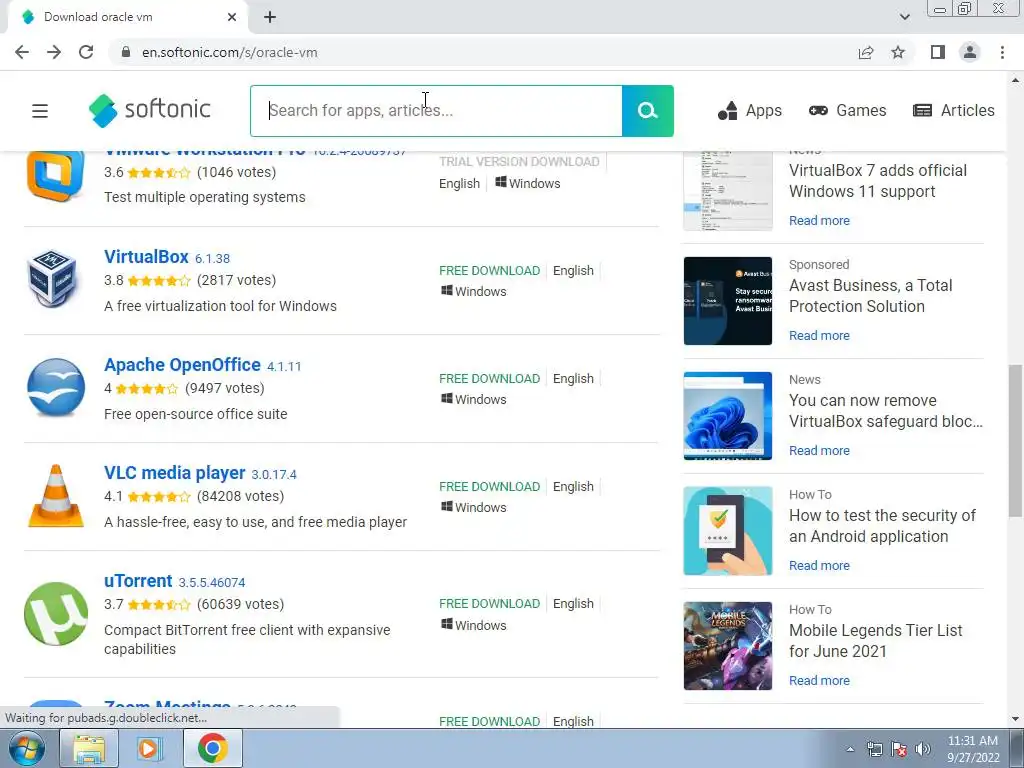Read more on VirtualBox safeguard block
Image resolution: width=1024 pixels, height=768 pixels.
819,451
